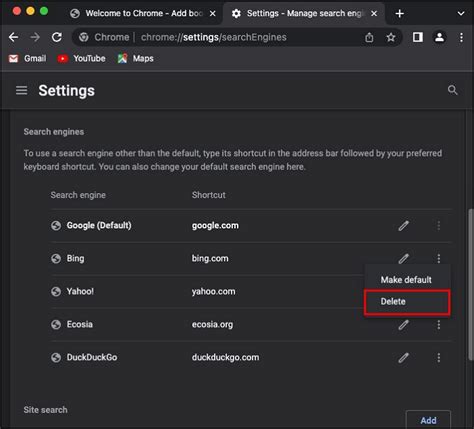Choose Delete from the context menu
Screen dimensions: 474x429
tap(407, 302)
